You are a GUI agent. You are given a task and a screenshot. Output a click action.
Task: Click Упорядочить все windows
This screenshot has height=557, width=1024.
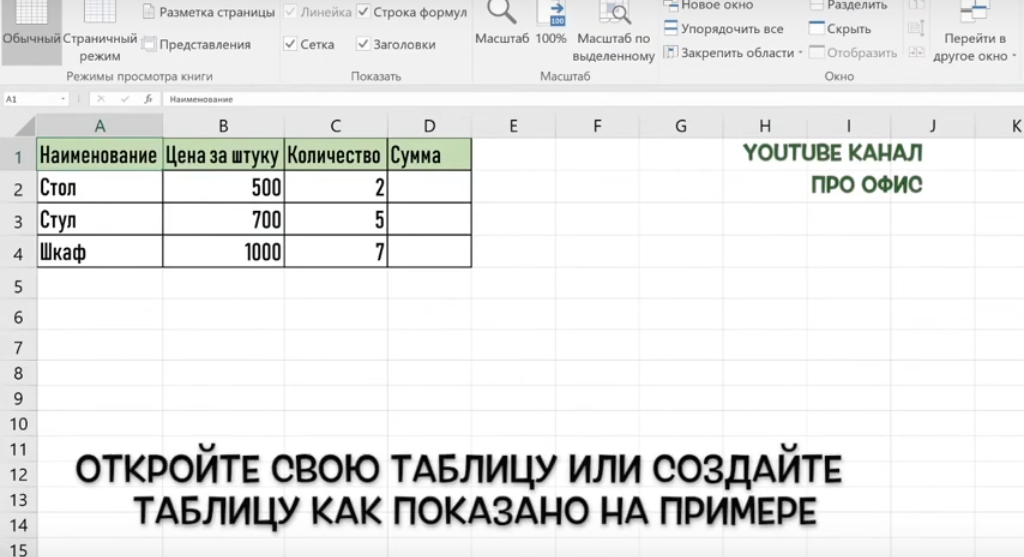[x=724, y=29]
